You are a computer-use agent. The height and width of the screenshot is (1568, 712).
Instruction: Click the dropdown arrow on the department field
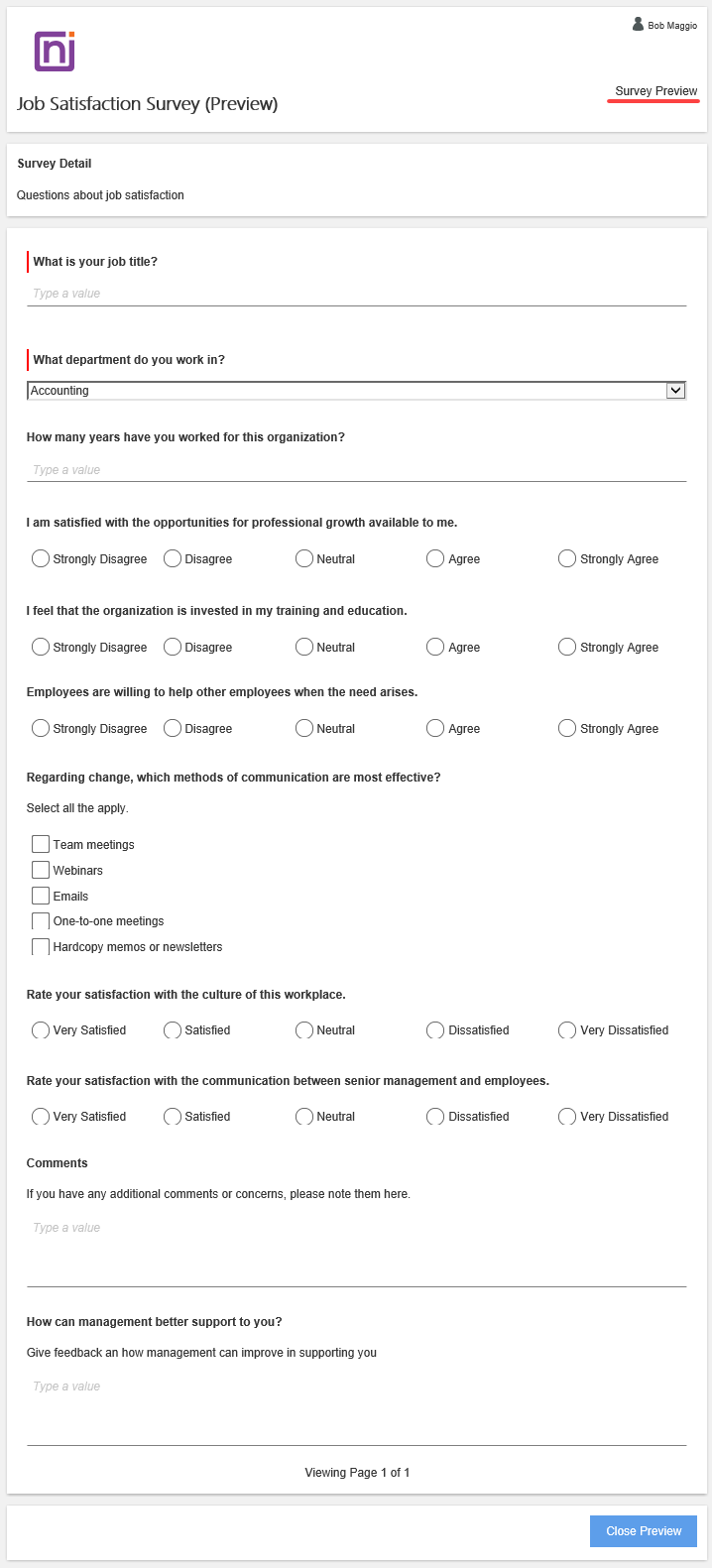675,390
